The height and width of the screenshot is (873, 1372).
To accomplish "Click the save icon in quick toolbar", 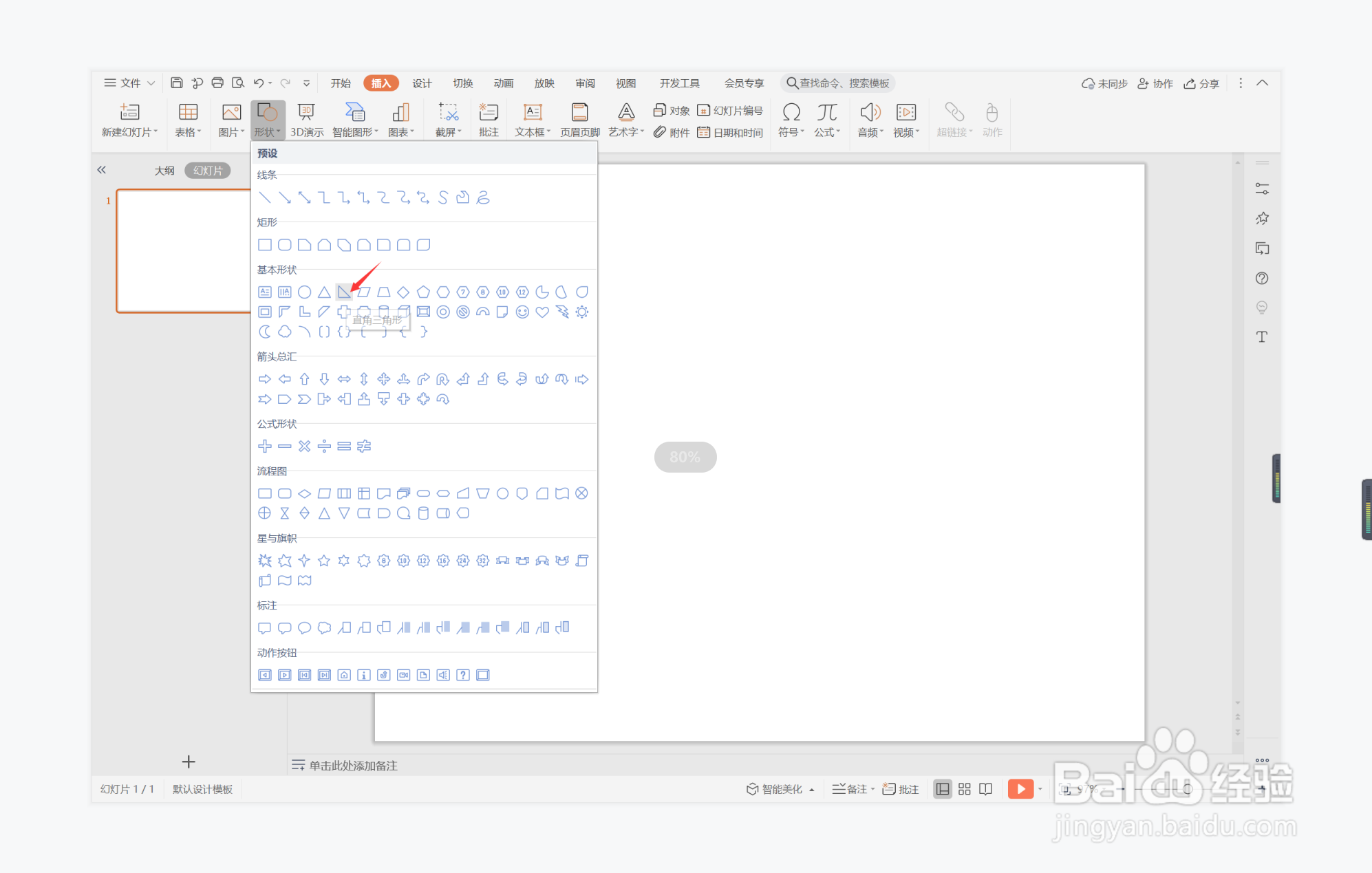I will coord(177,83).
